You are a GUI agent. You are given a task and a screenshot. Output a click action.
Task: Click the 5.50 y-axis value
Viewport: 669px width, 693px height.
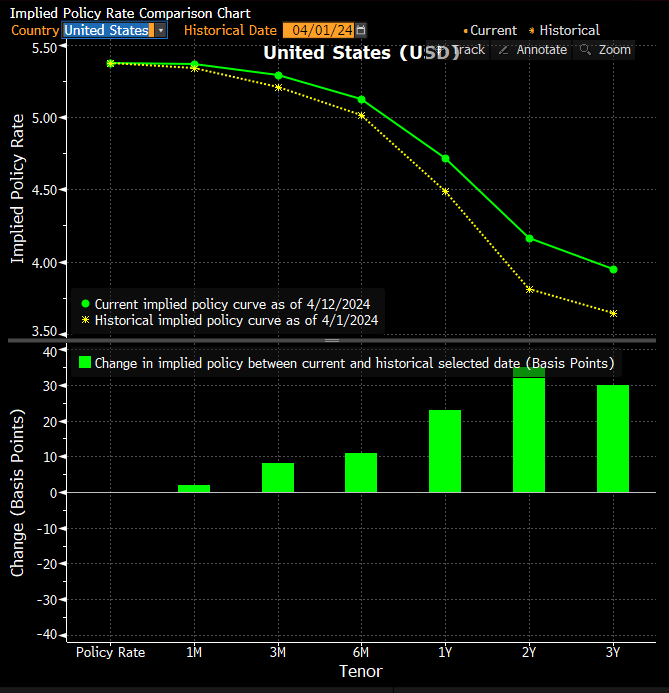[44, 48]
